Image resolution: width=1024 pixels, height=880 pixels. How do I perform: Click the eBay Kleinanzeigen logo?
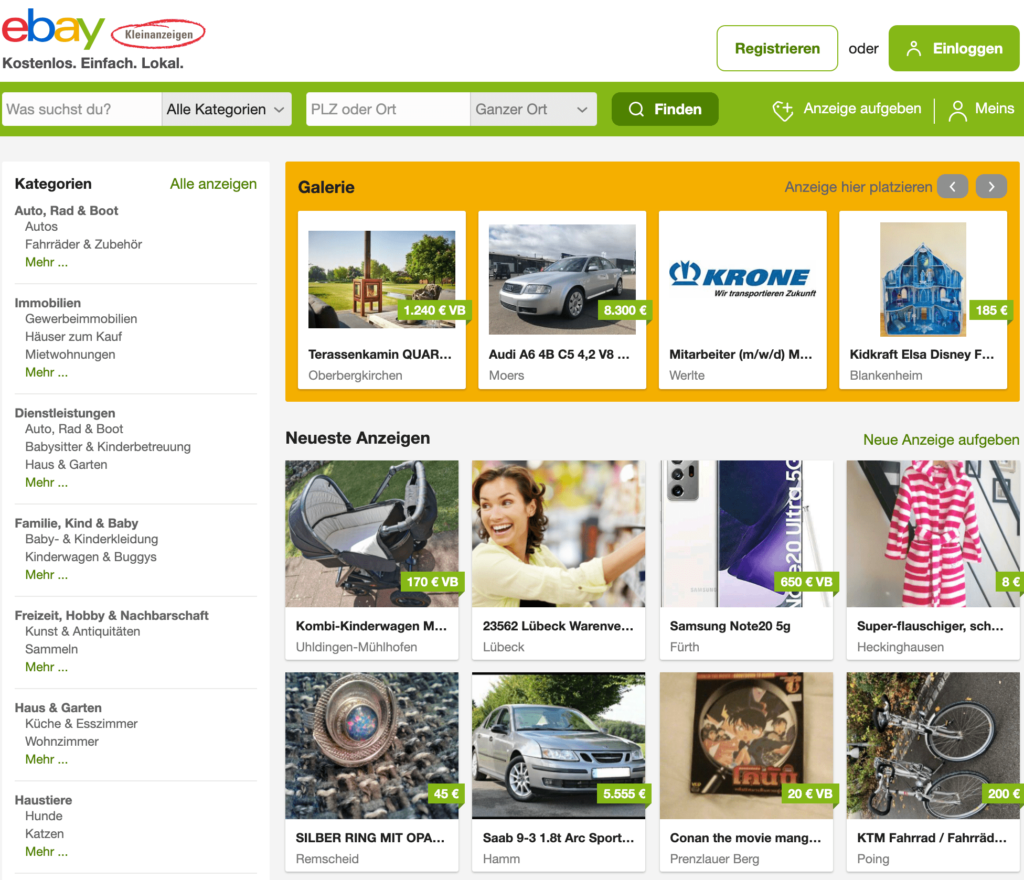[x=103, y=30]
